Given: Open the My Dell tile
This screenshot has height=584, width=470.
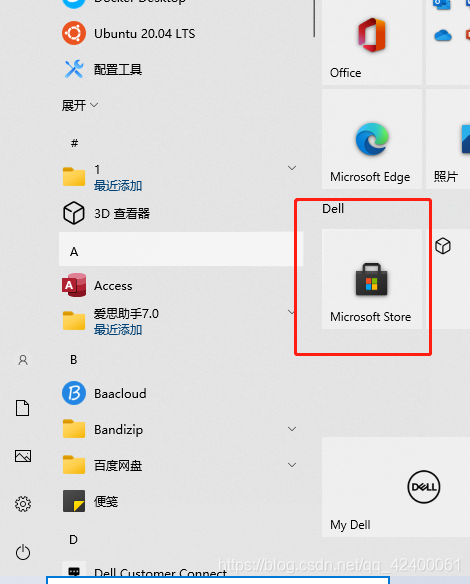Looking at the screenshot, I should click(396, 487).
